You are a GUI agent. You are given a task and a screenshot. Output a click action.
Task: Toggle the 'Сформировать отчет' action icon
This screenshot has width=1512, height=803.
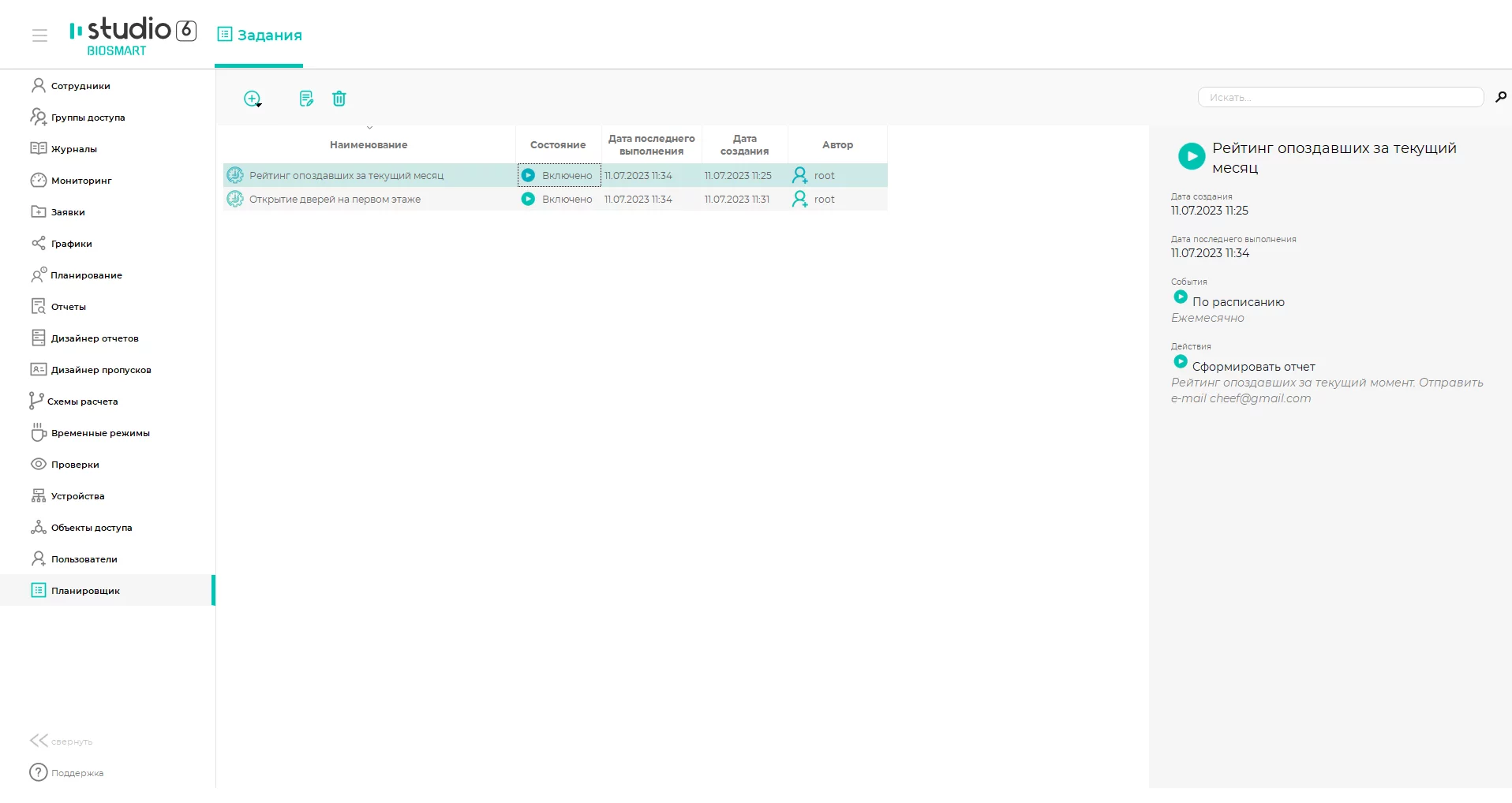(x=1181, y=362)
